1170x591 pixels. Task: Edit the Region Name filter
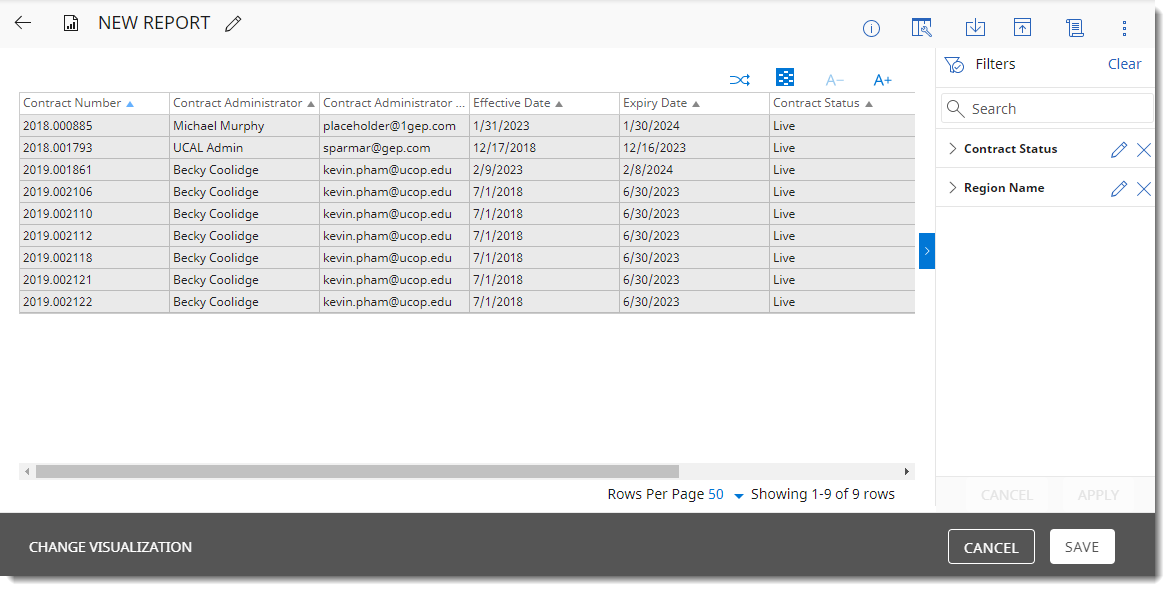point(1119,188)
